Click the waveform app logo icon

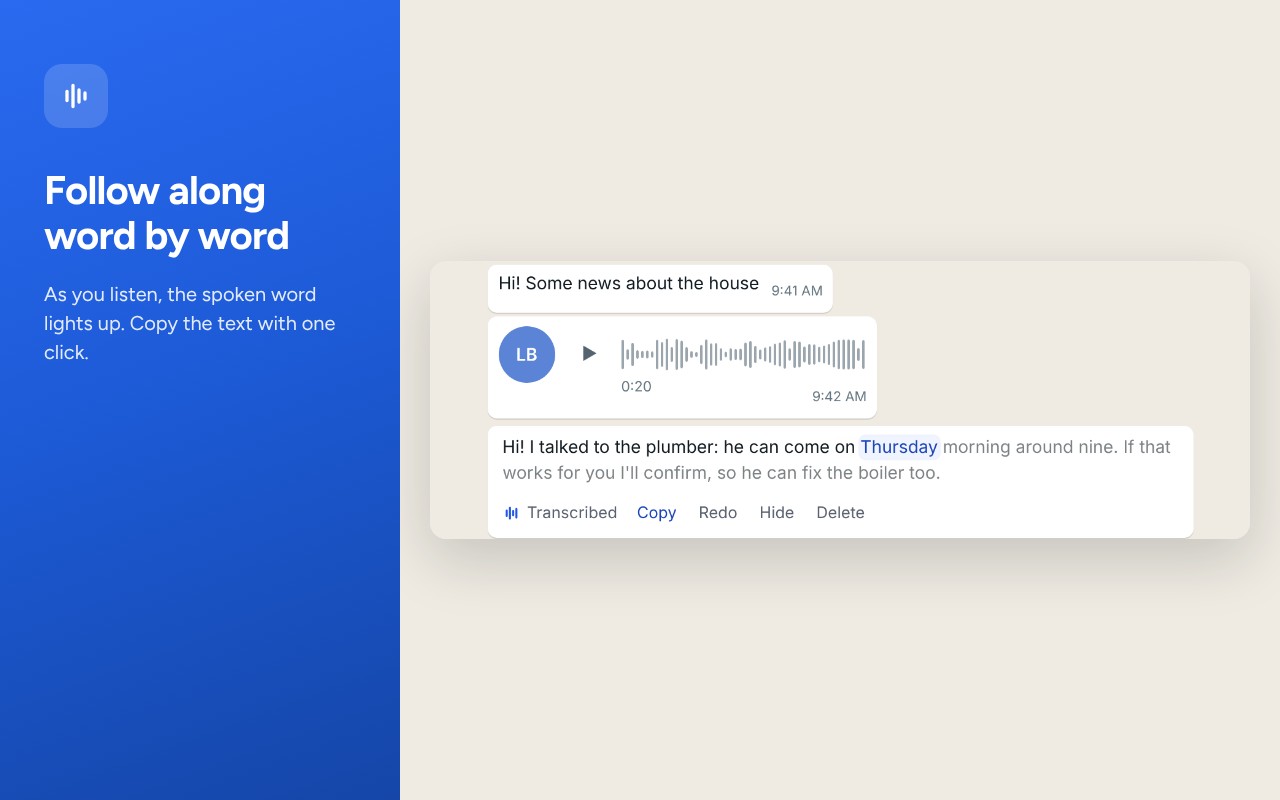[76, 96]
